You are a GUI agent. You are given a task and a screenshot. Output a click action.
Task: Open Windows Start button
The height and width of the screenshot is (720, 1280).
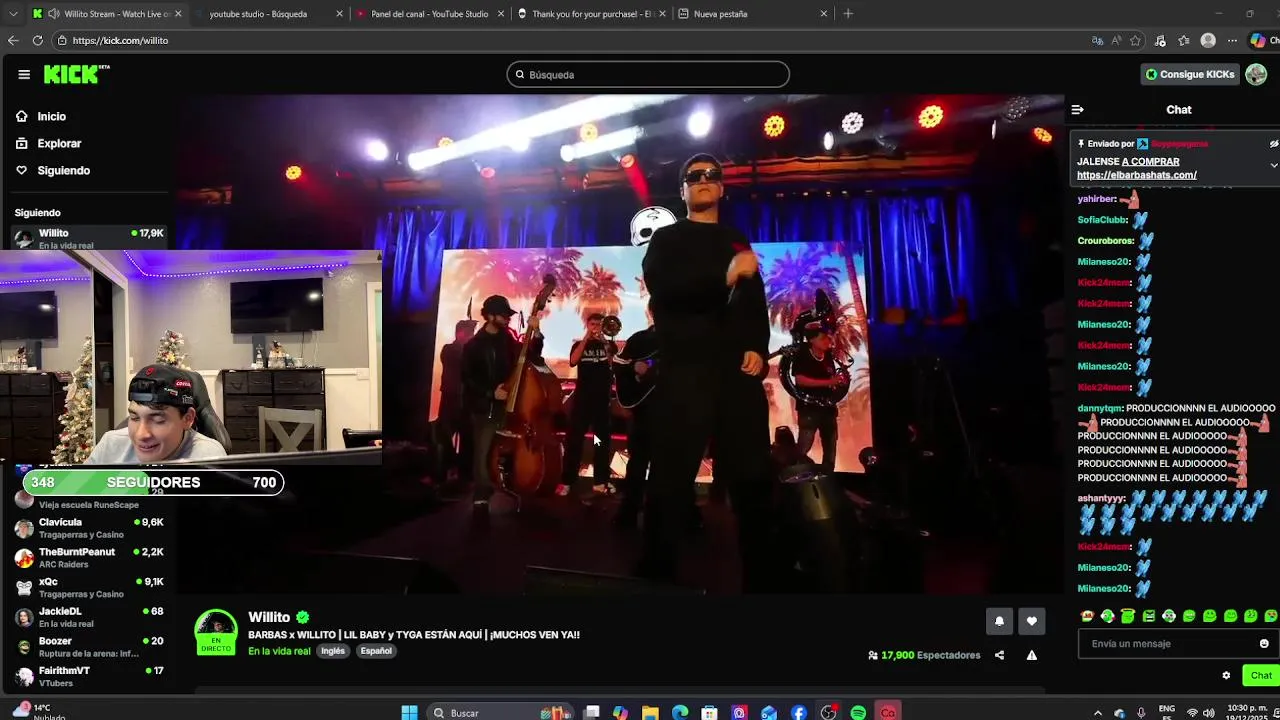click(409, 712)
